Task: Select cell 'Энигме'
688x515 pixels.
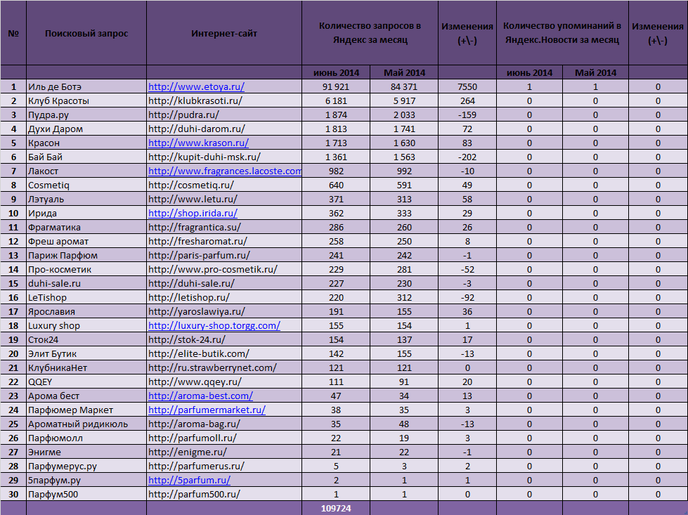Action: pos(86,452)
